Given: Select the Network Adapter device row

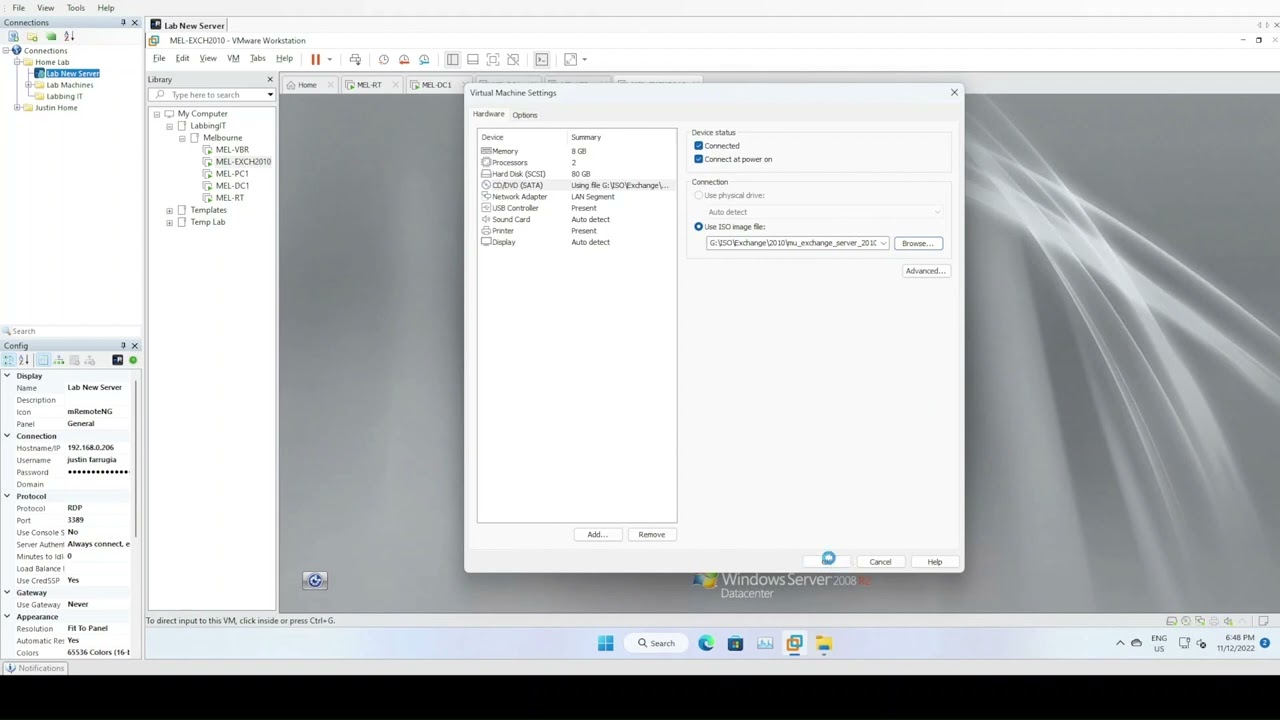Looking at the screenshot, I should pos(577,197).
